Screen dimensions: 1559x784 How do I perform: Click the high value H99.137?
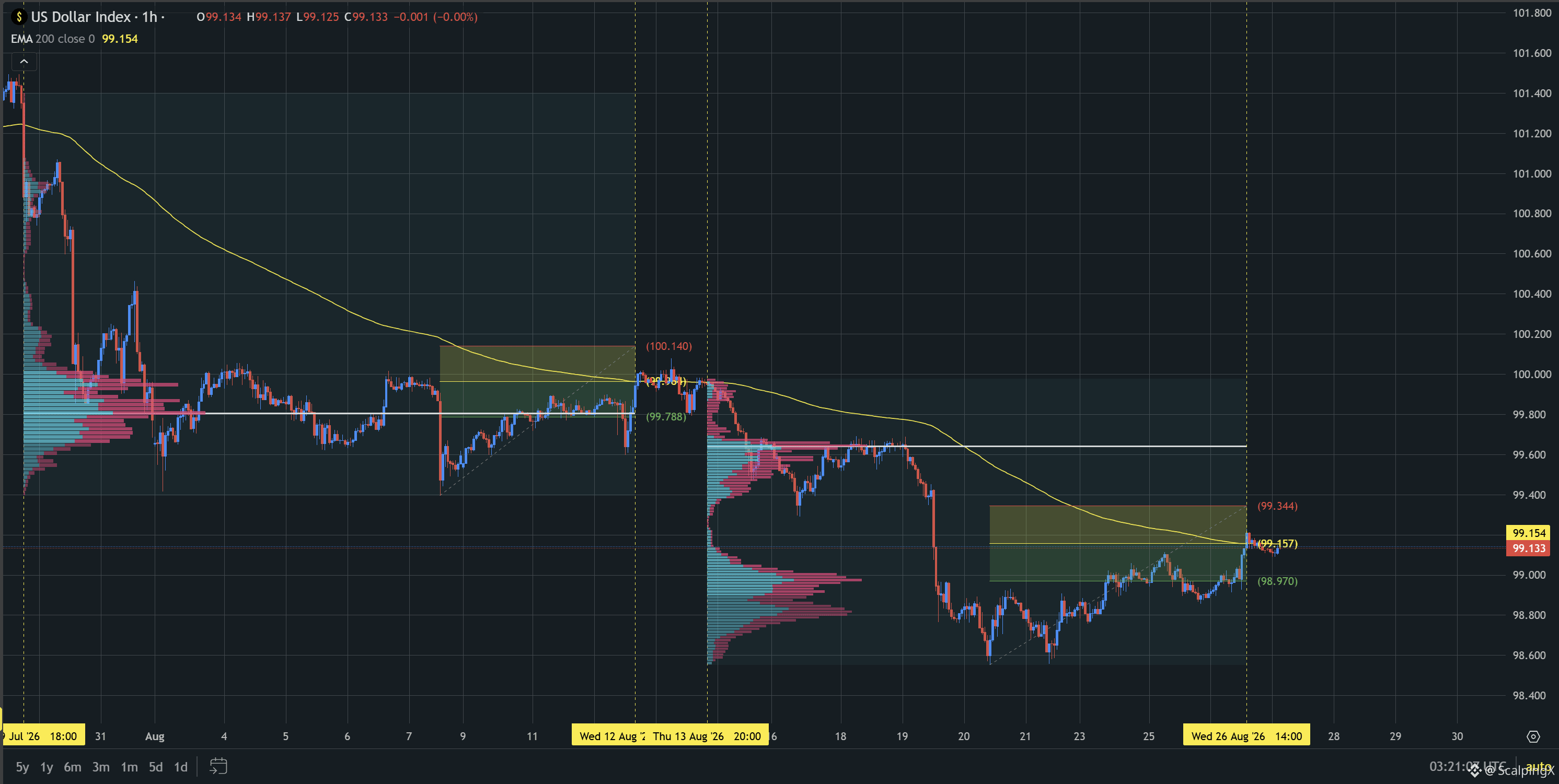tap(269, 17)
